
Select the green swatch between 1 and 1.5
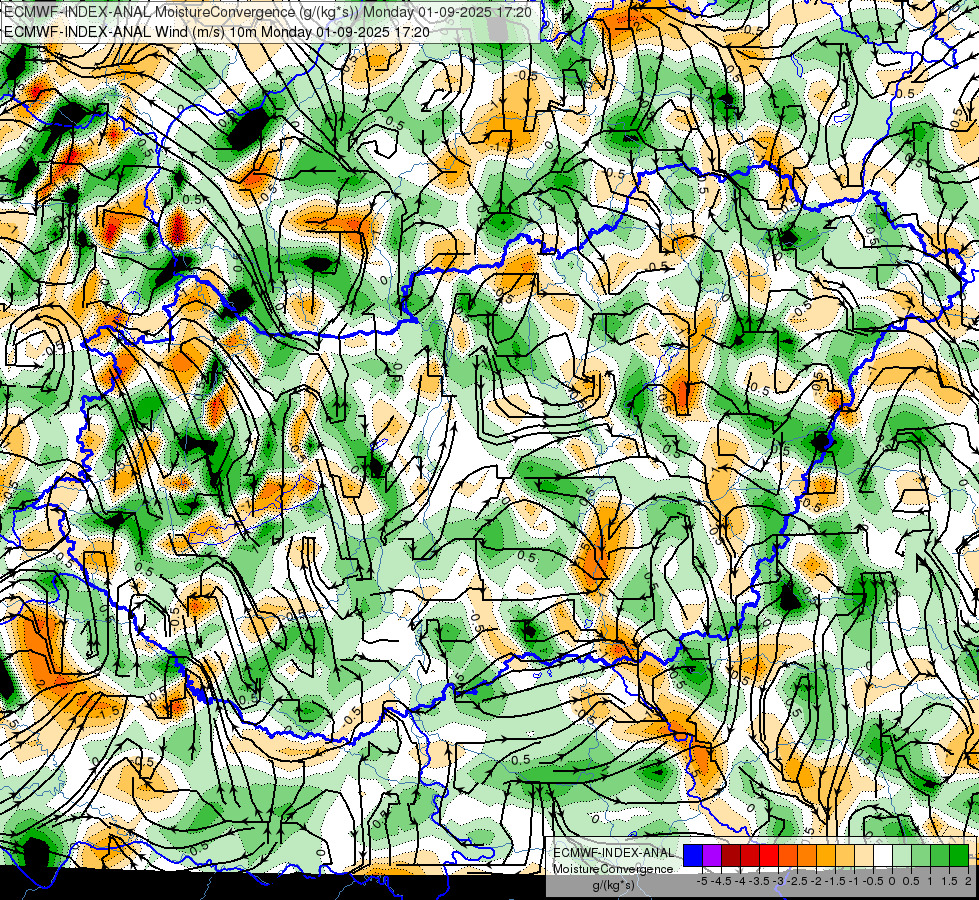point(940,855)
